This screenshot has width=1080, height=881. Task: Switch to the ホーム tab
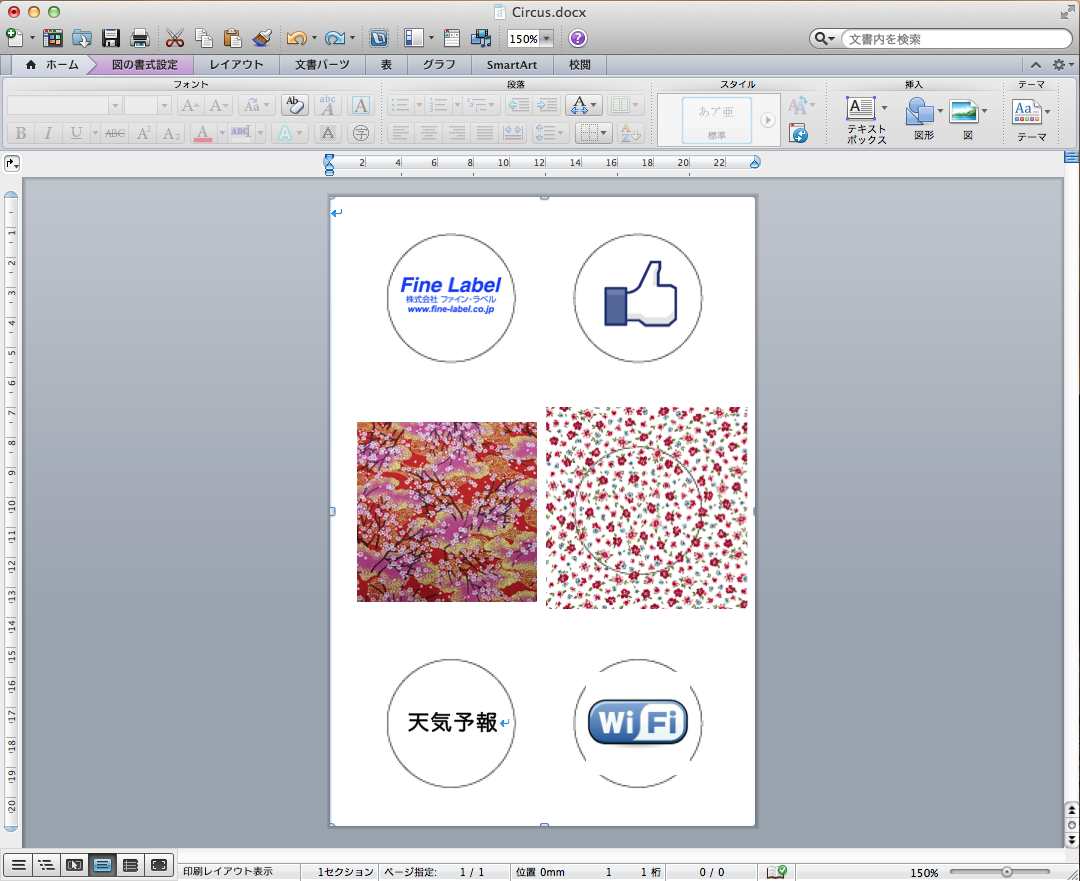pyautogui.click(x=52, y=65)
